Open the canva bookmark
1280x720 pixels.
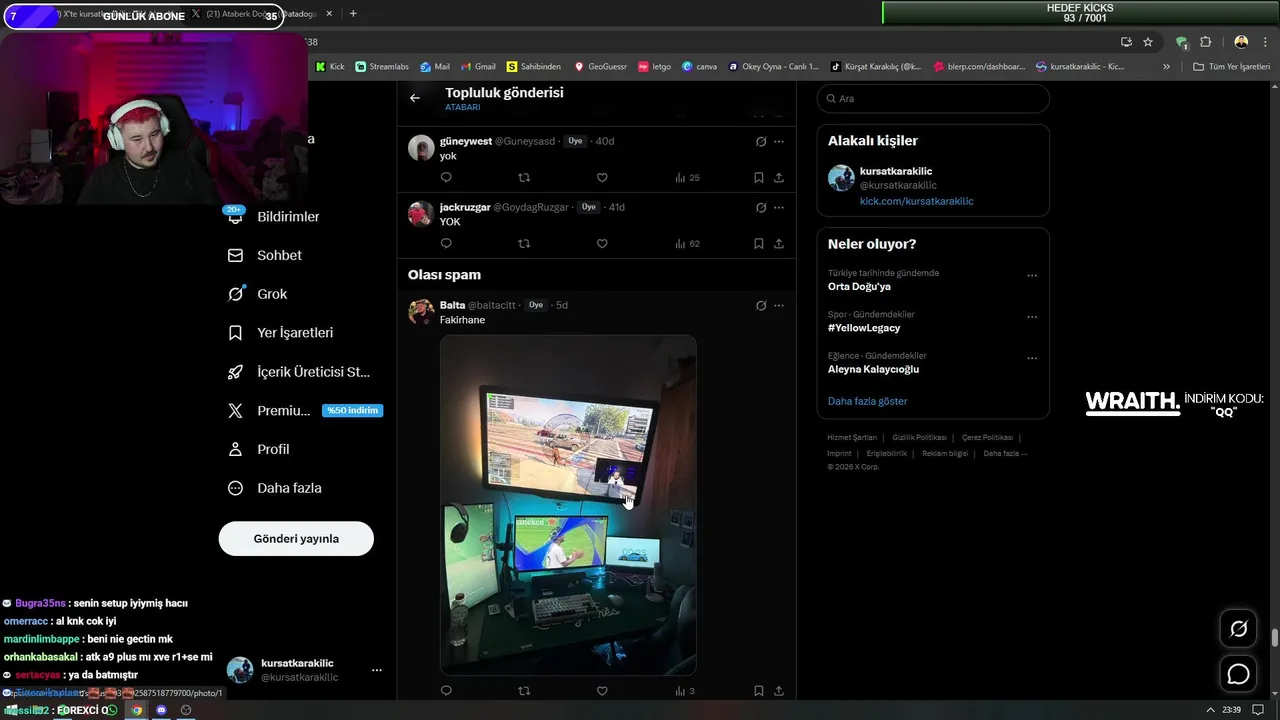699,66
